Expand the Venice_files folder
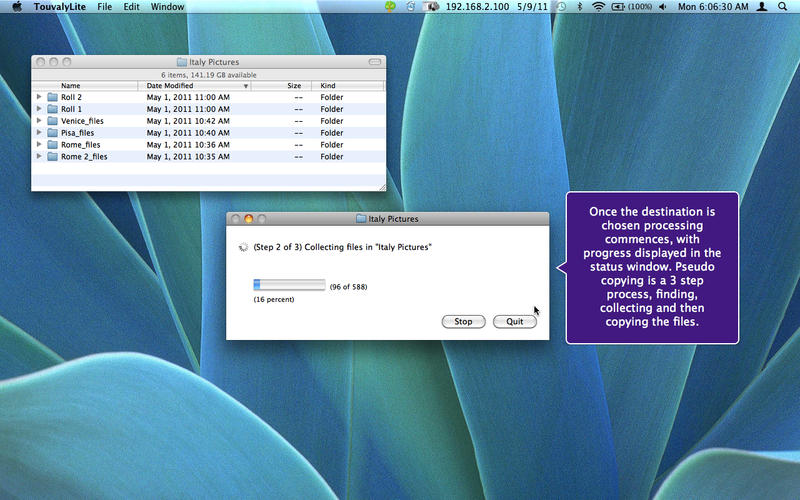This screenshot has height=500, width=800. tap(39, 120)
